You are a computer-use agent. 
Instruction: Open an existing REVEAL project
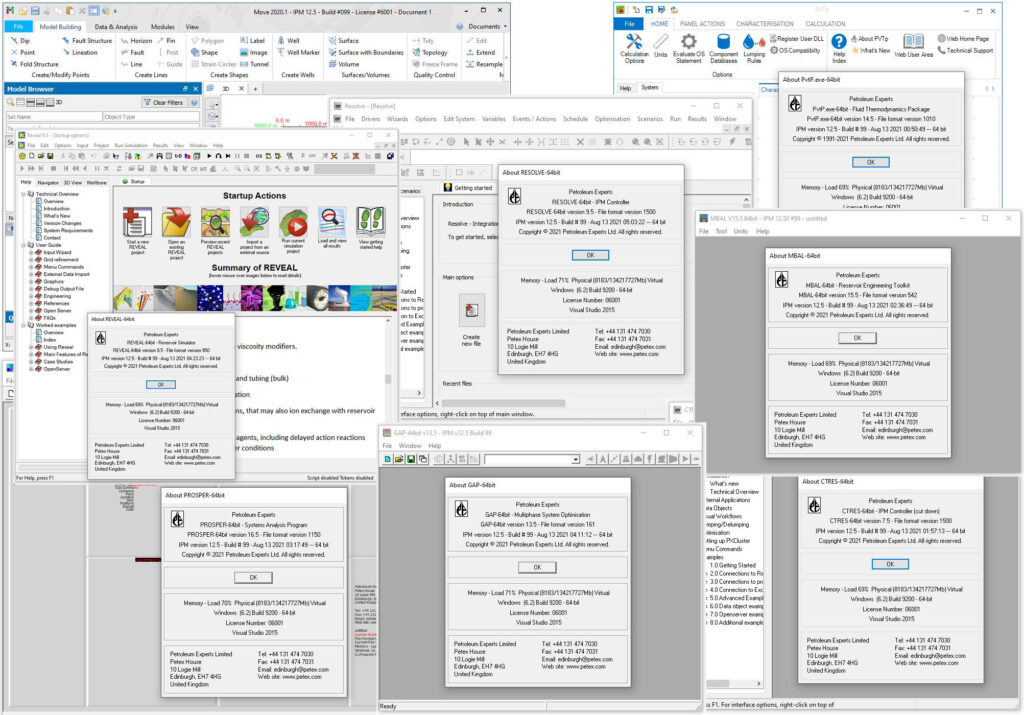(176, 223)
